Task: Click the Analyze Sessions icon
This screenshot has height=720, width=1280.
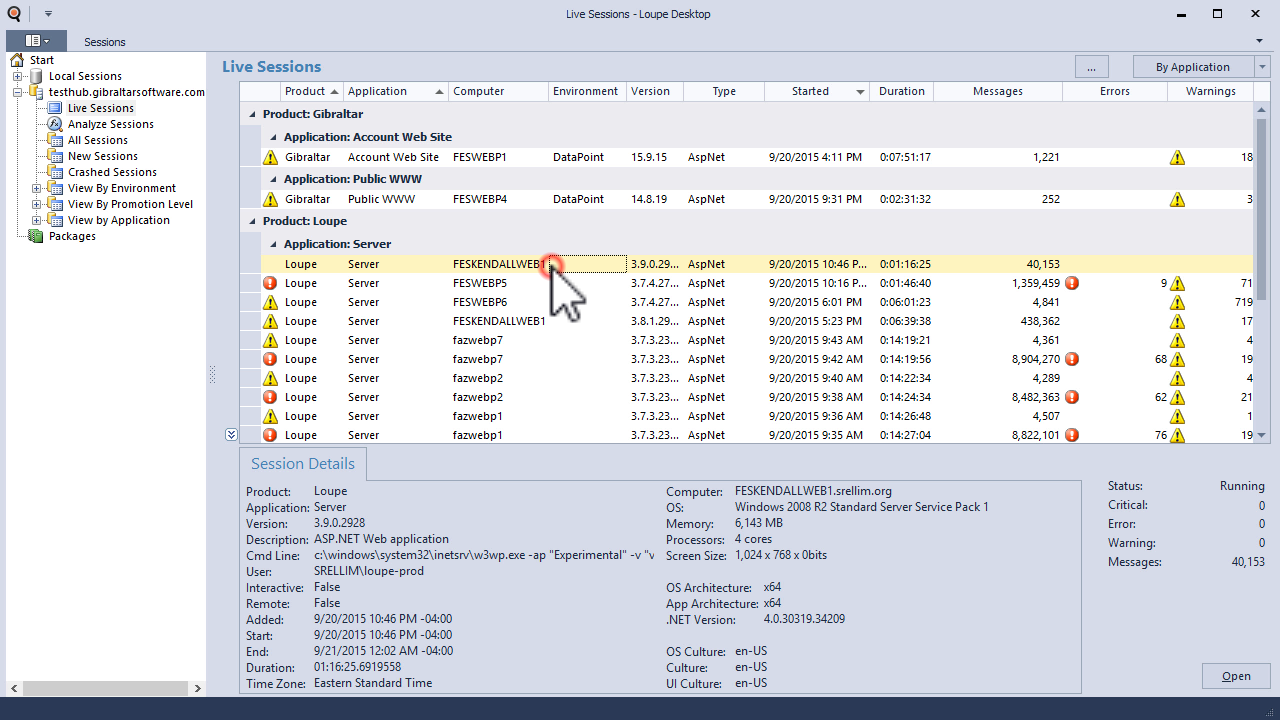Action: 55,124
